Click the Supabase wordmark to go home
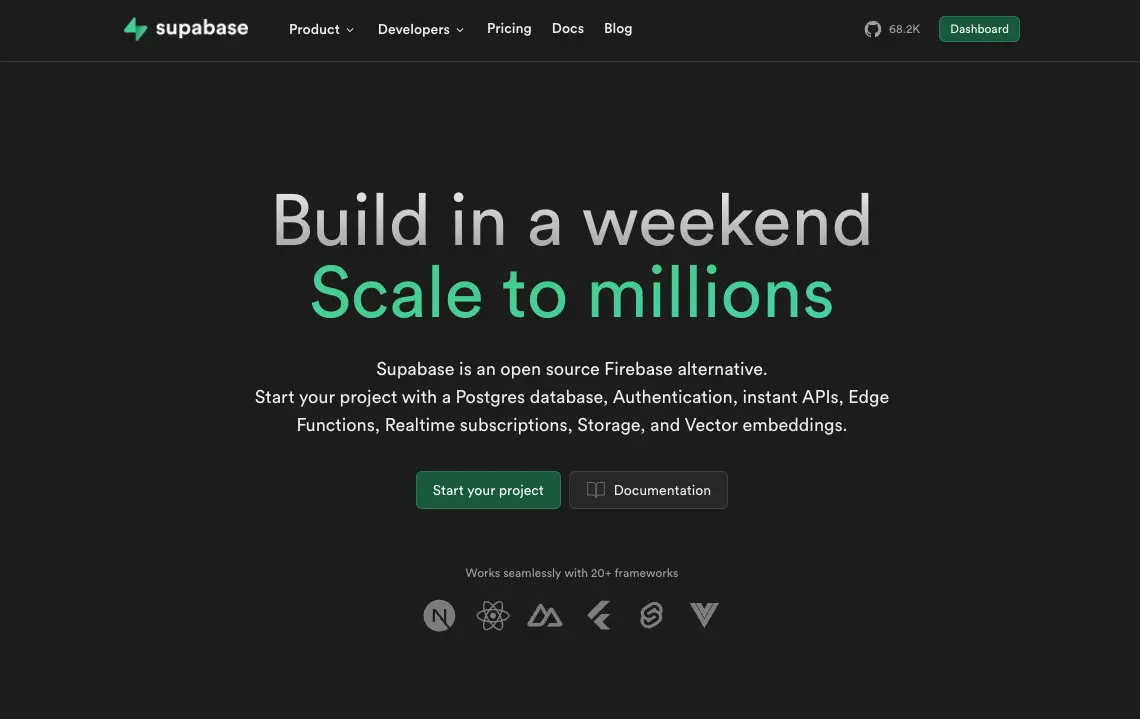The height and width of the screenshot is (719, 1140). pos(201,28)
